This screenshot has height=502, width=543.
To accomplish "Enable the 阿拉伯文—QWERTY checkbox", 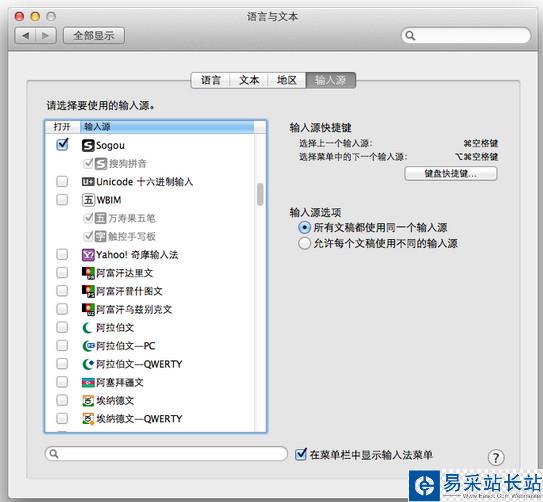I will pyautogui.click(x=62, y=364).
